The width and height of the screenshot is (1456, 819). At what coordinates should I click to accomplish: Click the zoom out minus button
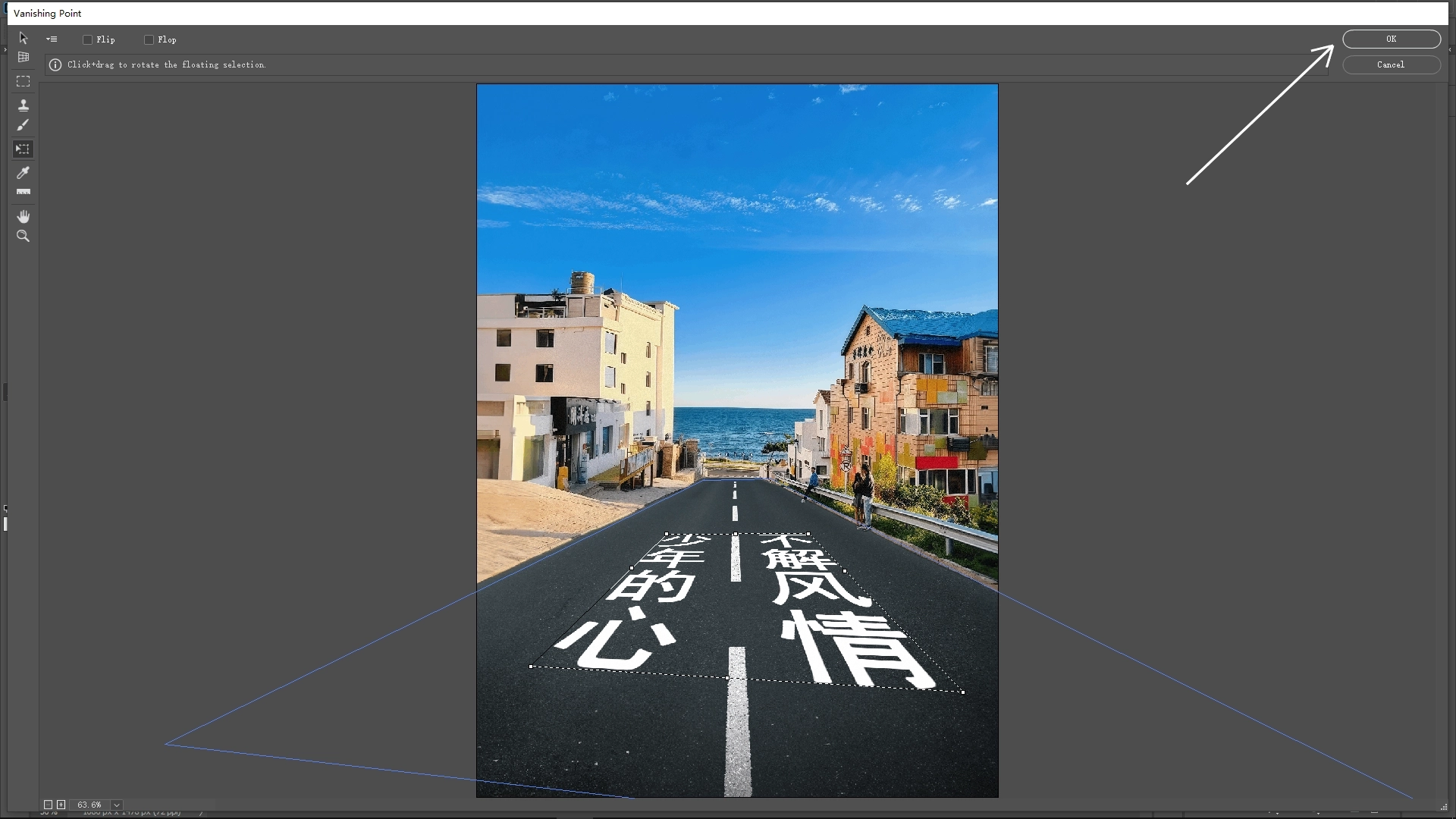coord(49,805)
